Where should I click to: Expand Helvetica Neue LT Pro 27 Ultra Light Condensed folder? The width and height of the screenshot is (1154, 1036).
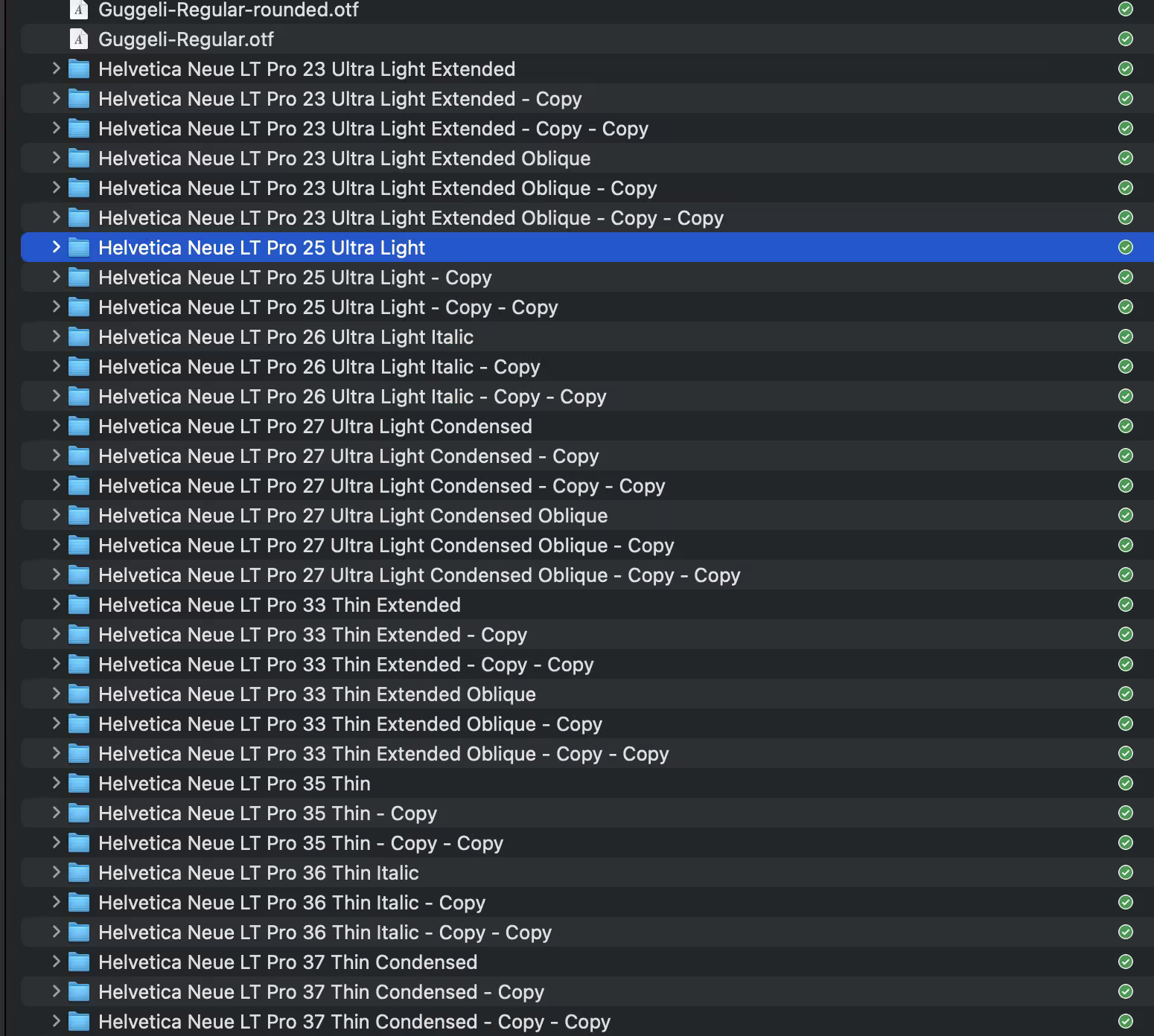56,426
